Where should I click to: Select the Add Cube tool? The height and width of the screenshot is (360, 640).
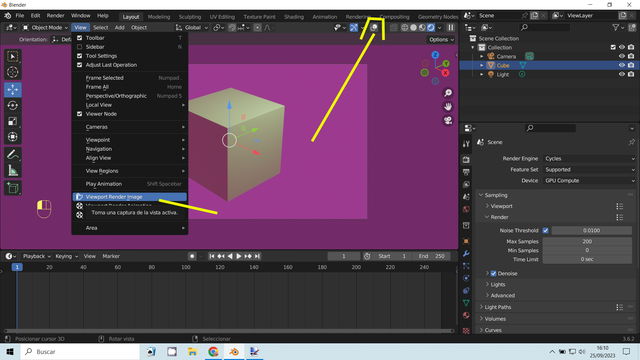(13, 188)
